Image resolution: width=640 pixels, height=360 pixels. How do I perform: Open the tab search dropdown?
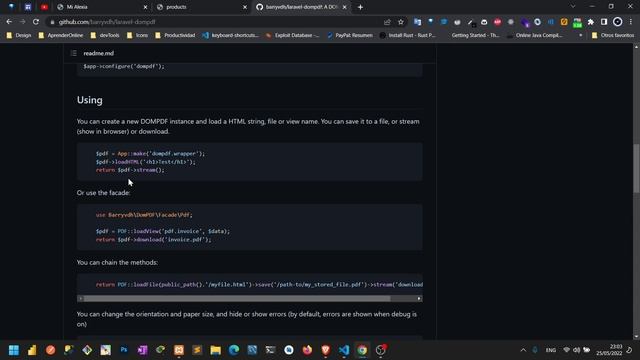click(x=573, y=7)
